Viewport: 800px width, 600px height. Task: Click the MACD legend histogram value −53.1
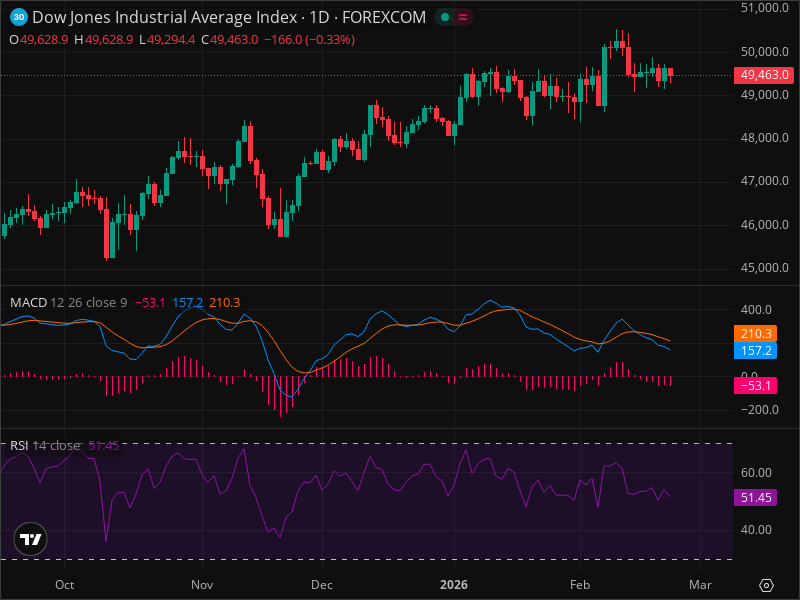click(150, 303)
